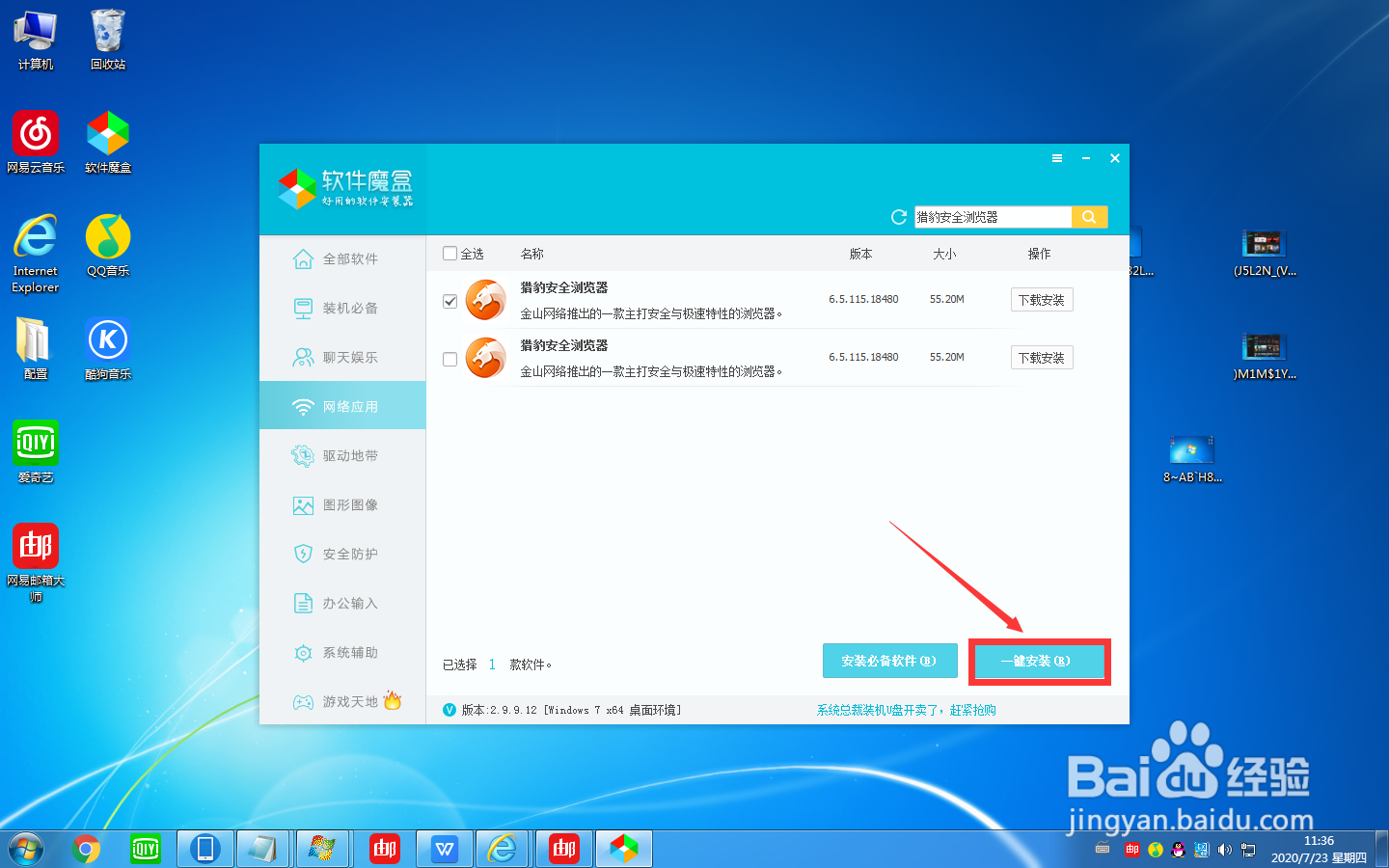This screenshot has height=868, width=1389.
Task: Open the 回收站 recycle bin icon
Action: [x=108, y=40]
